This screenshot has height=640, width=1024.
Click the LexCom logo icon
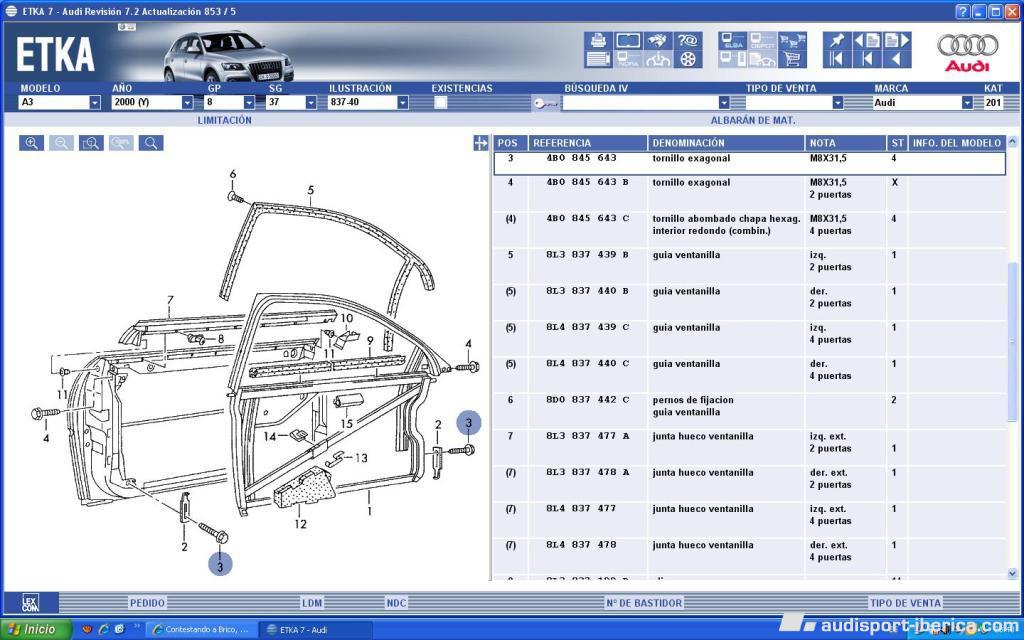click(31, 603)
